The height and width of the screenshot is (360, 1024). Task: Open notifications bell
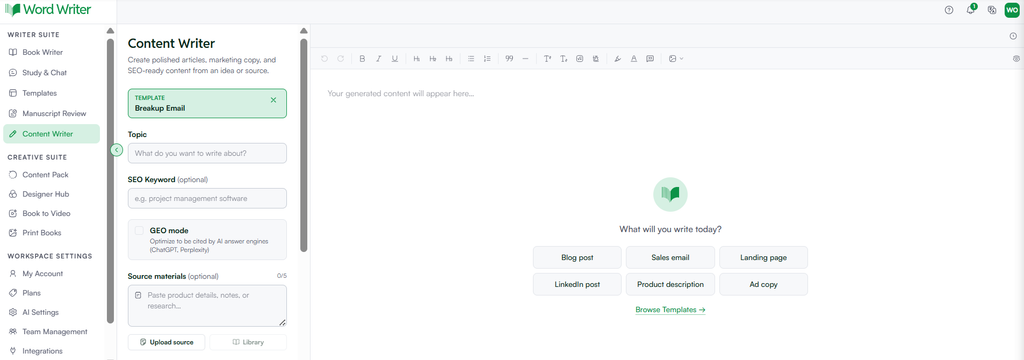point(970,10)
